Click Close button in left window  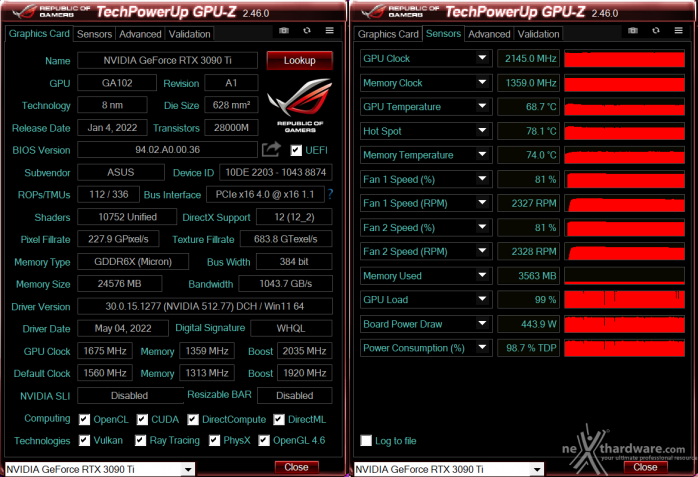click(296, 467)
